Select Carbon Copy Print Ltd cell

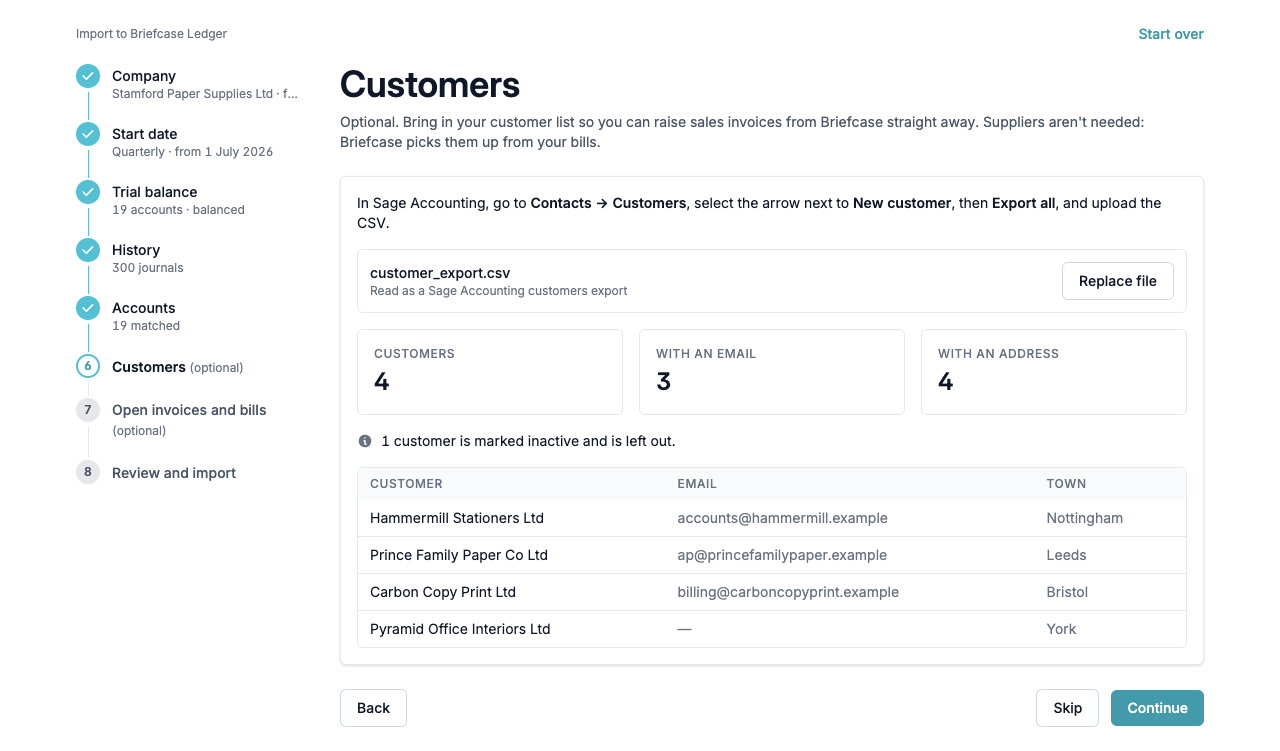[443, 592]
